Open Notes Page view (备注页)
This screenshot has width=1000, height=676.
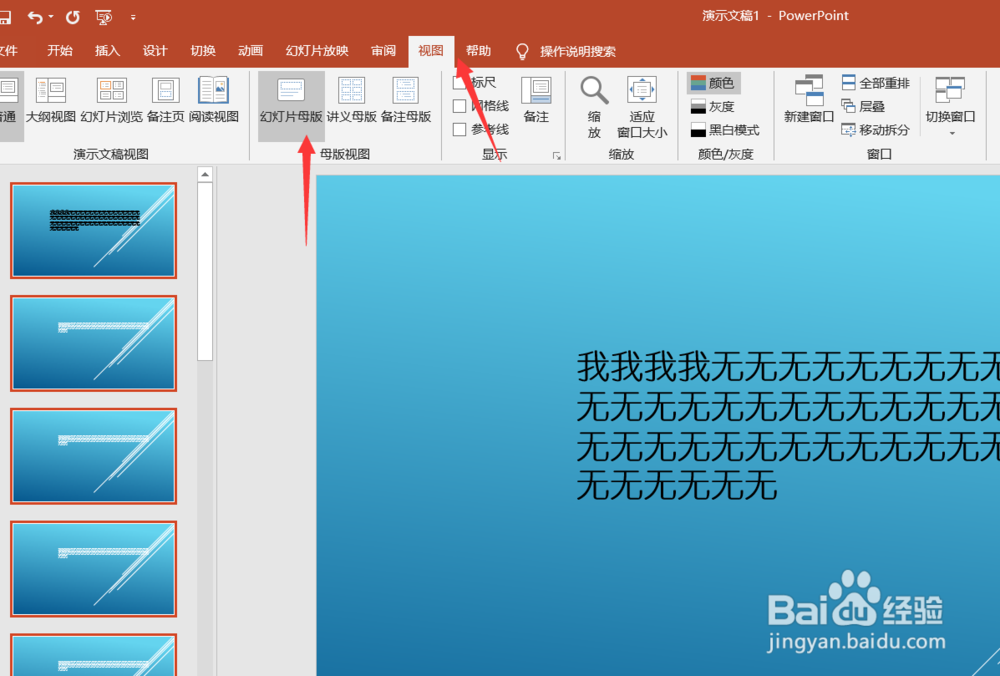pyautogui.click(x=166, y=99)
